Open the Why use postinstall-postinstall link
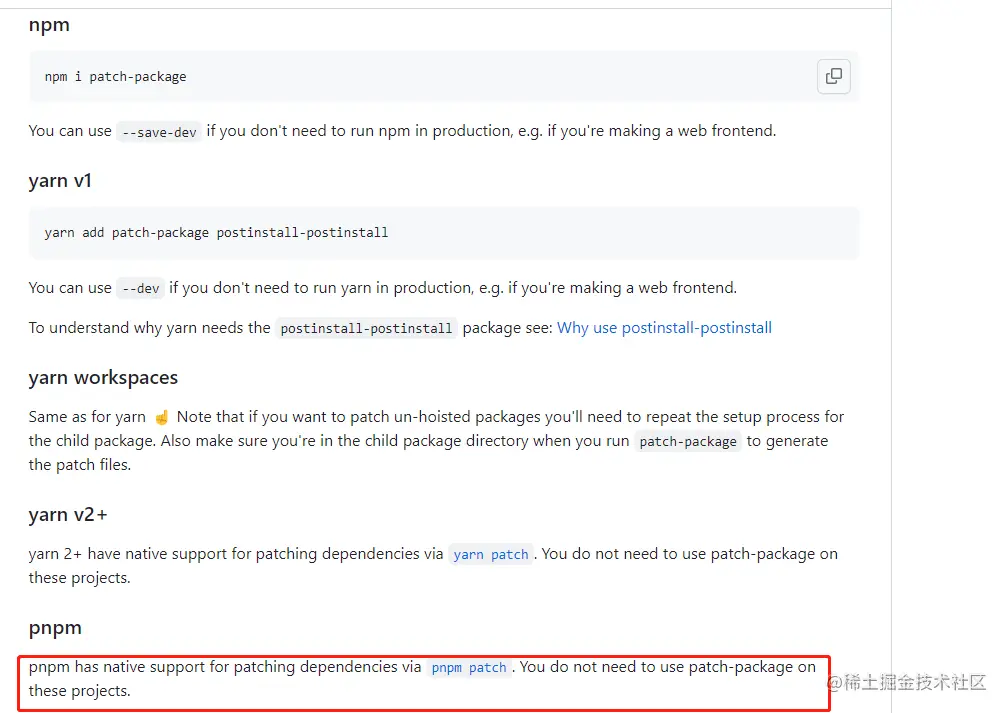 [x=664, y=328]
